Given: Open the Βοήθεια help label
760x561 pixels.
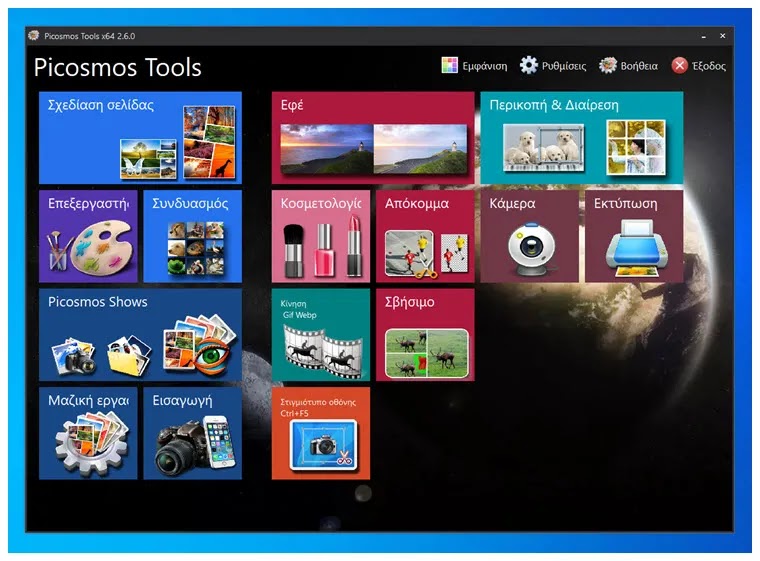Looking at the screenshot, I should [639, 66].
